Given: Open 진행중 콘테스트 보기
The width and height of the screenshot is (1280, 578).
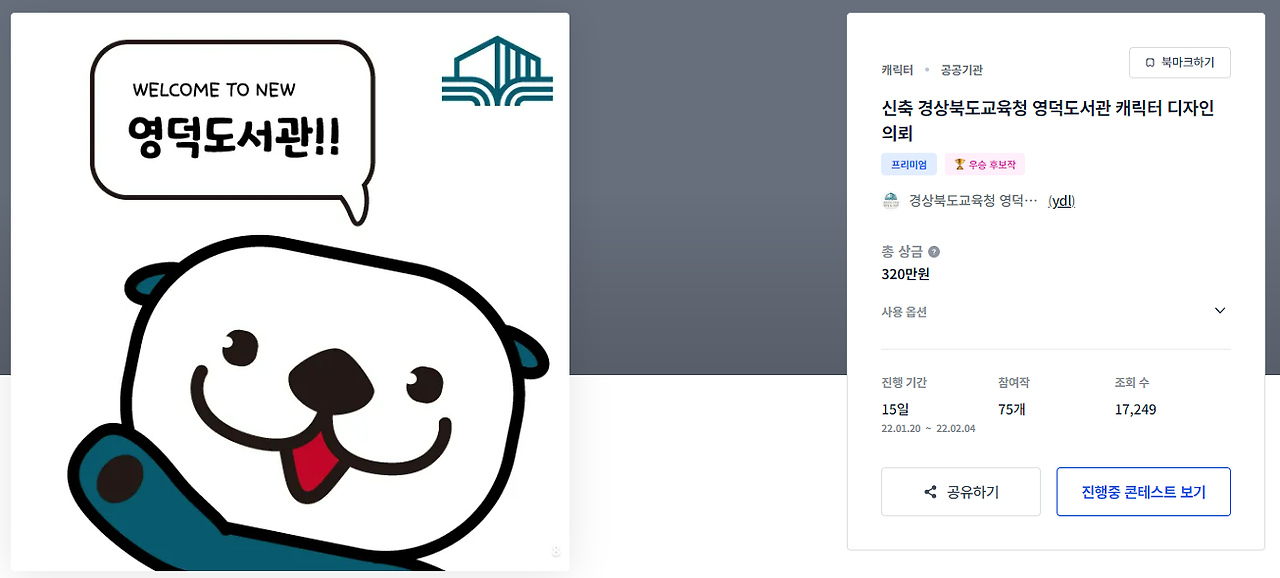Looking at the screenshot, I should (x=1143, y=492).
